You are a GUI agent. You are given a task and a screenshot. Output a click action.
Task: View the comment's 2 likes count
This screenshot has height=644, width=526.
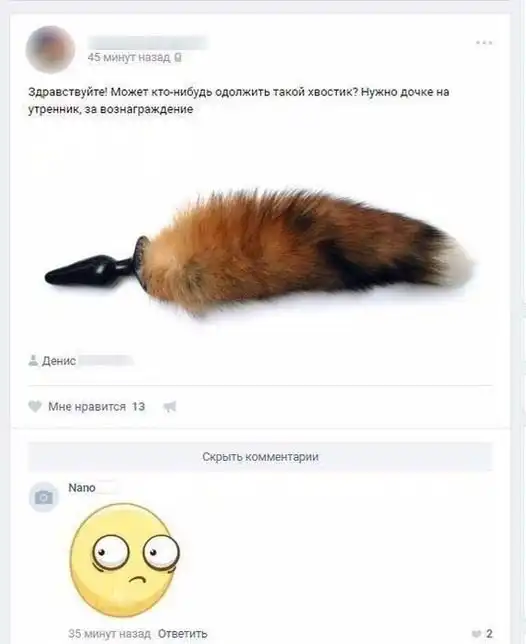(x=489, y=634)
